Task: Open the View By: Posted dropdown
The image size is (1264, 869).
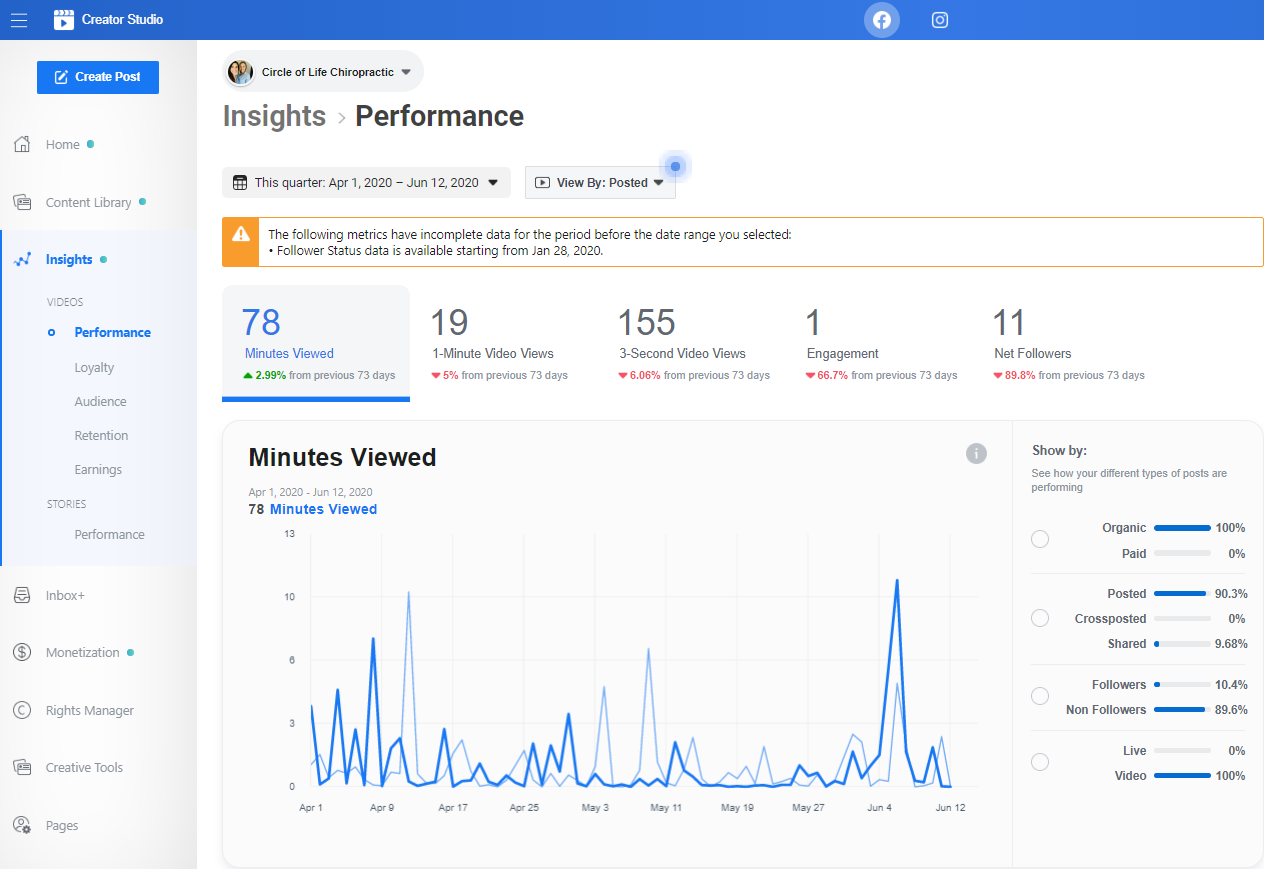Action: point(600,182)
